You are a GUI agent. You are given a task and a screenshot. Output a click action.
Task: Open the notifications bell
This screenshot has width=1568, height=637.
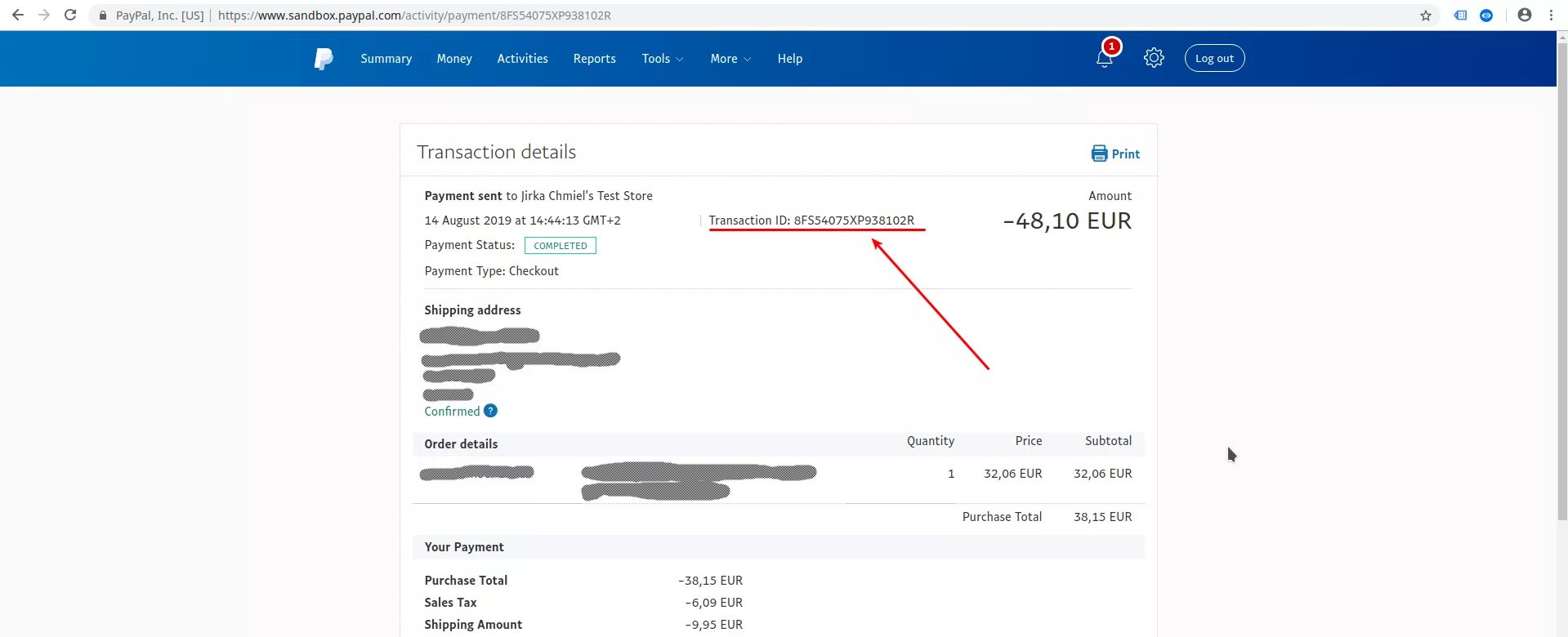(1105, 58)
